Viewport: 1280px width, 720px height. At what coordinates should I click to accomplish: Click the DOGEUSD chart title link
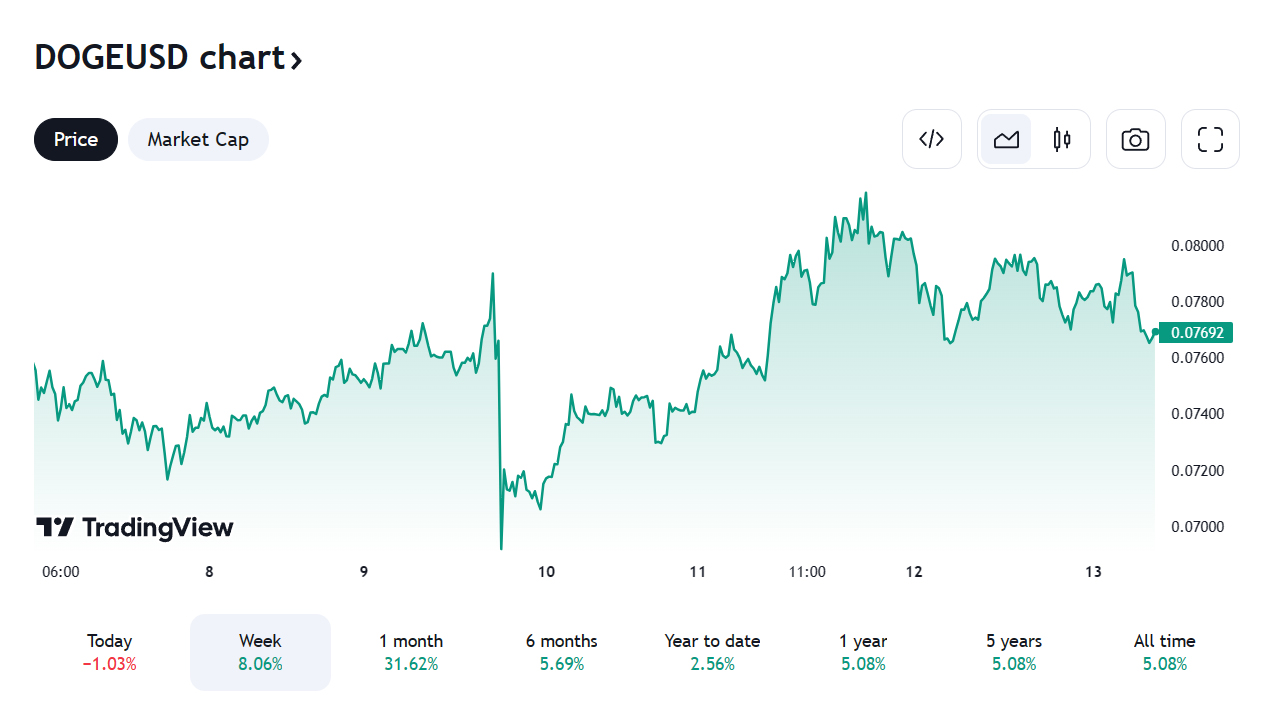tap(160, 58)
